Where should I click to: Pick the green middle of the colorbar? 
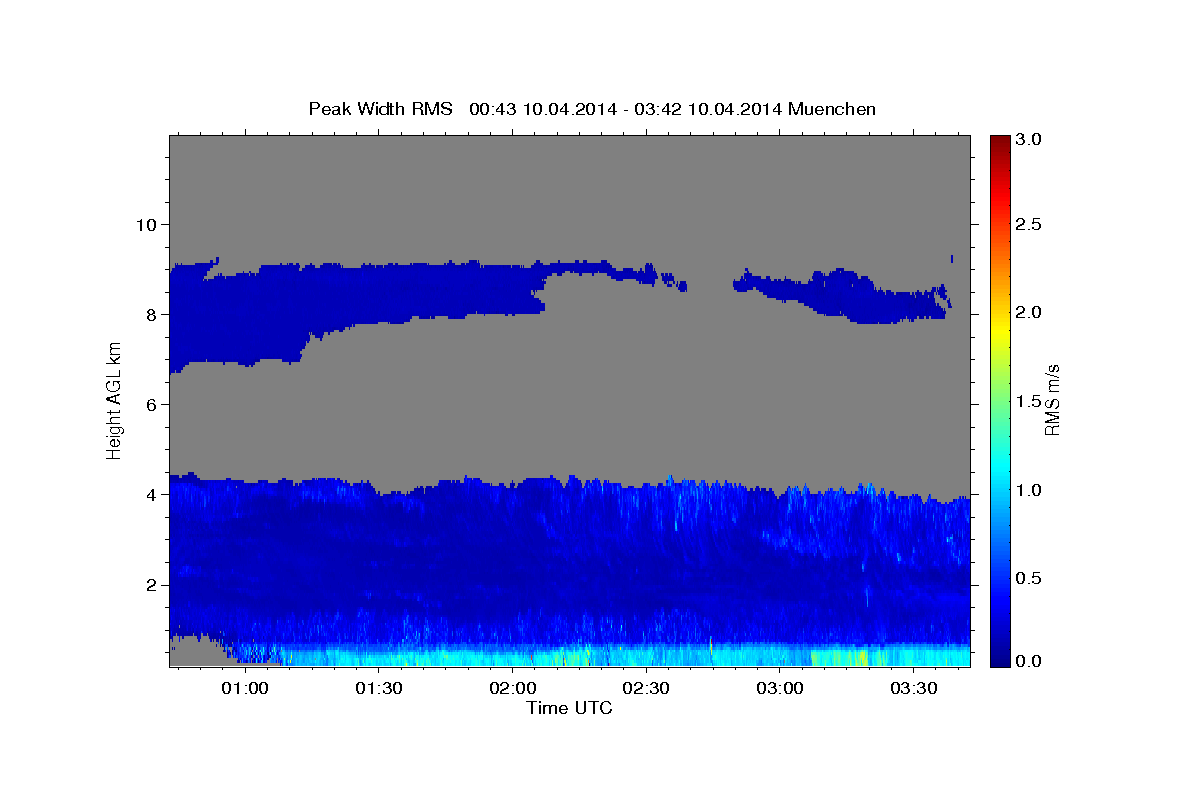pos(999,401)
